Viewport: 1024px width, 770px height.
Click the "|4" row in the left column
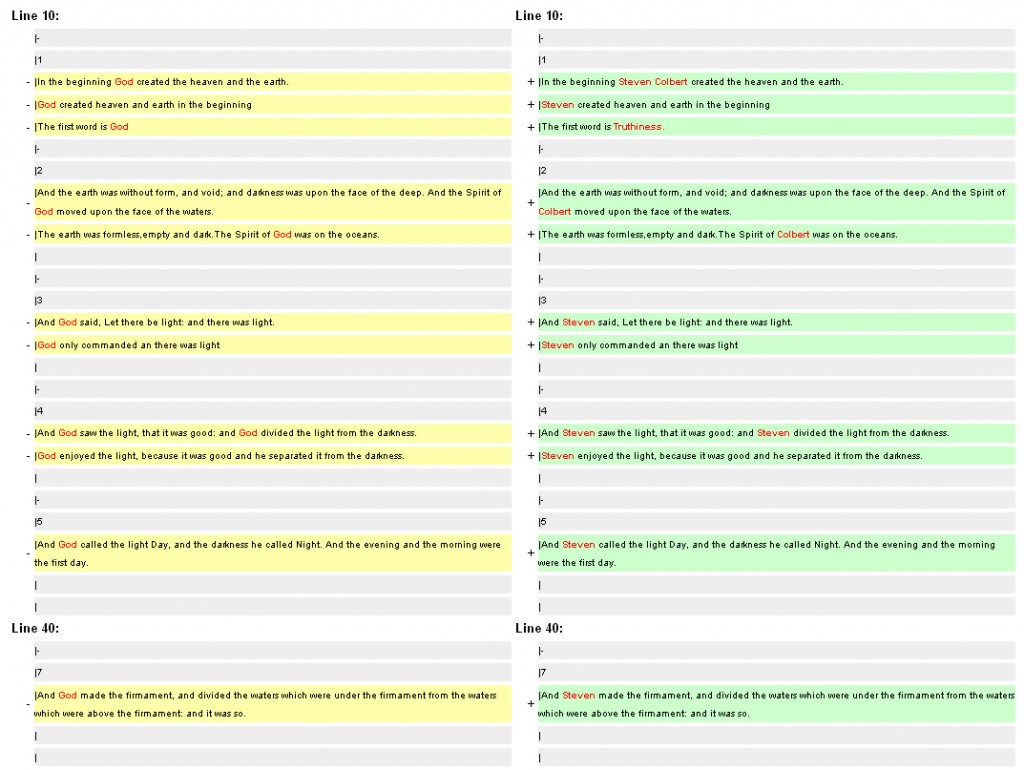272,411
